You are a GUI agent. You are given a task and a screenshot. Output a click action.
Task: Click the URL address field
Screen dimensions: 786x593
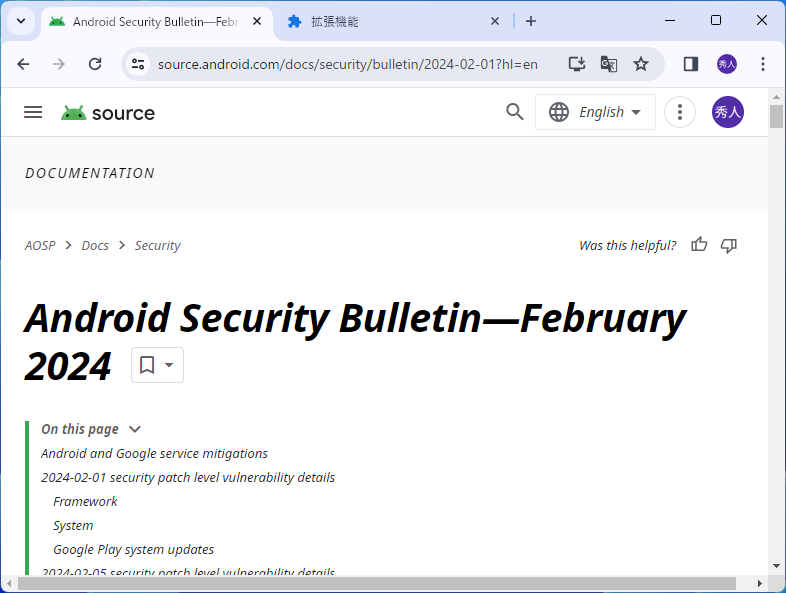tap(348, 64)
